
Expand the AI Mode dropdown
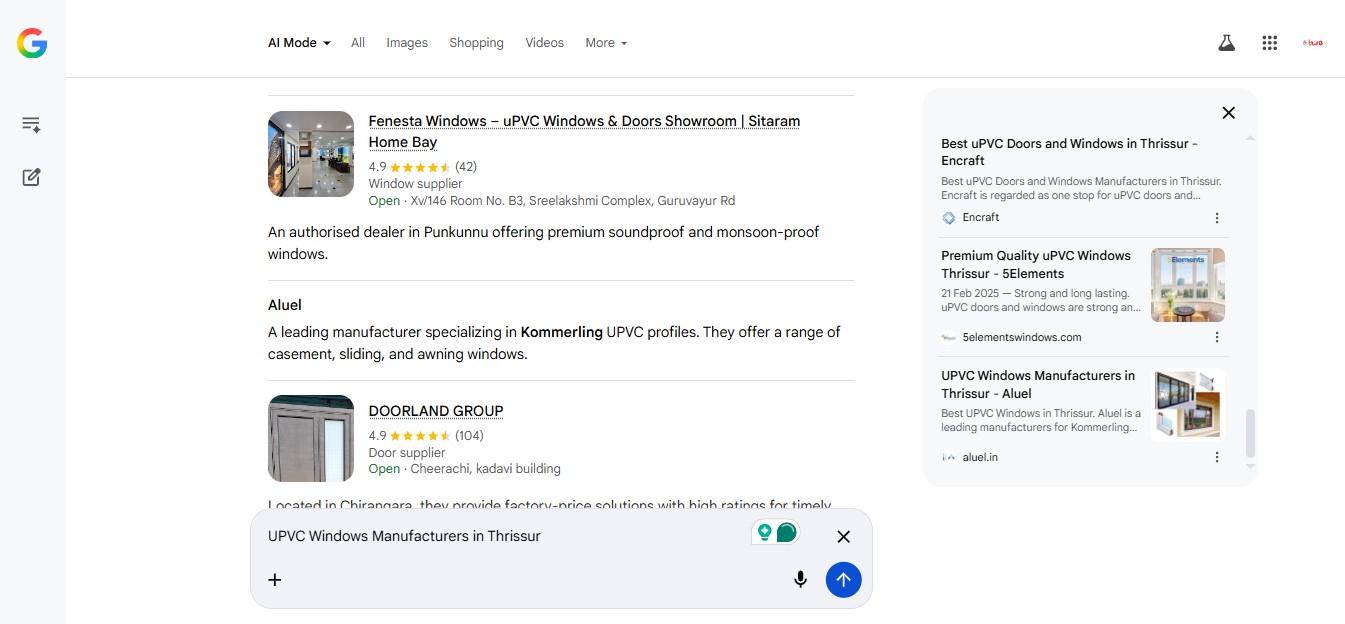point(299,43)
